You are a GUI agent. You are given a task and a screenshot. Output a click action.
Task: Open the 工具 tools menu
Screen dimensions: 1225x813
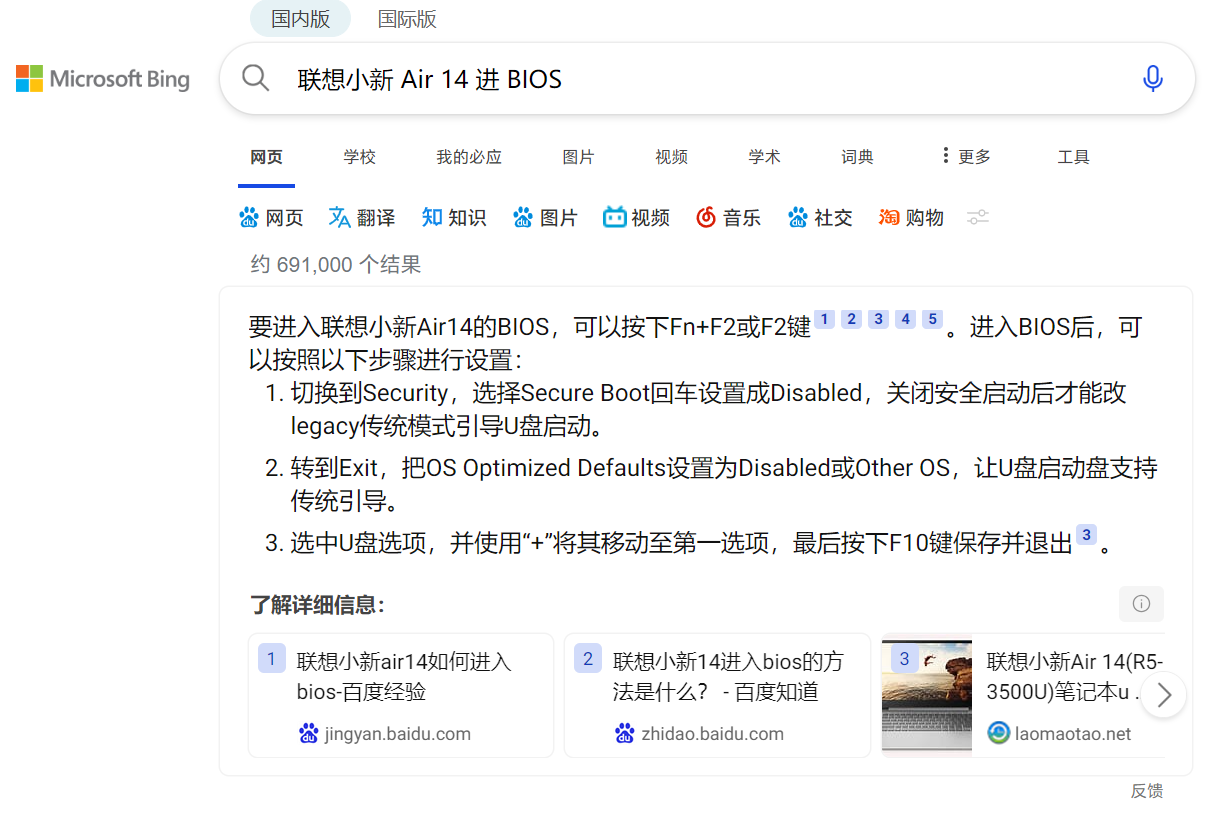coord(1073,157)
